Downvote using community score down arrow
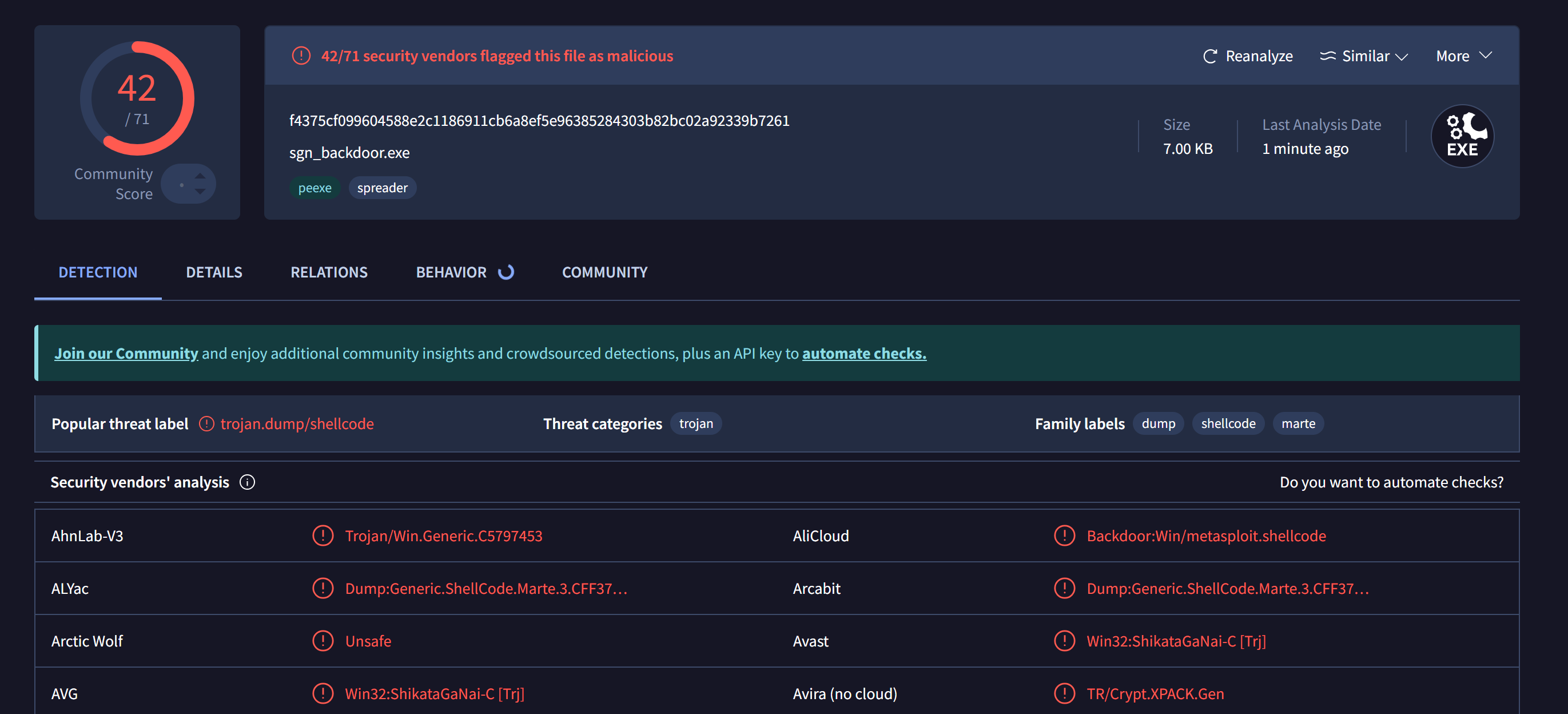The height and width of the screenshot is (714, 1568). pos(200,191)
